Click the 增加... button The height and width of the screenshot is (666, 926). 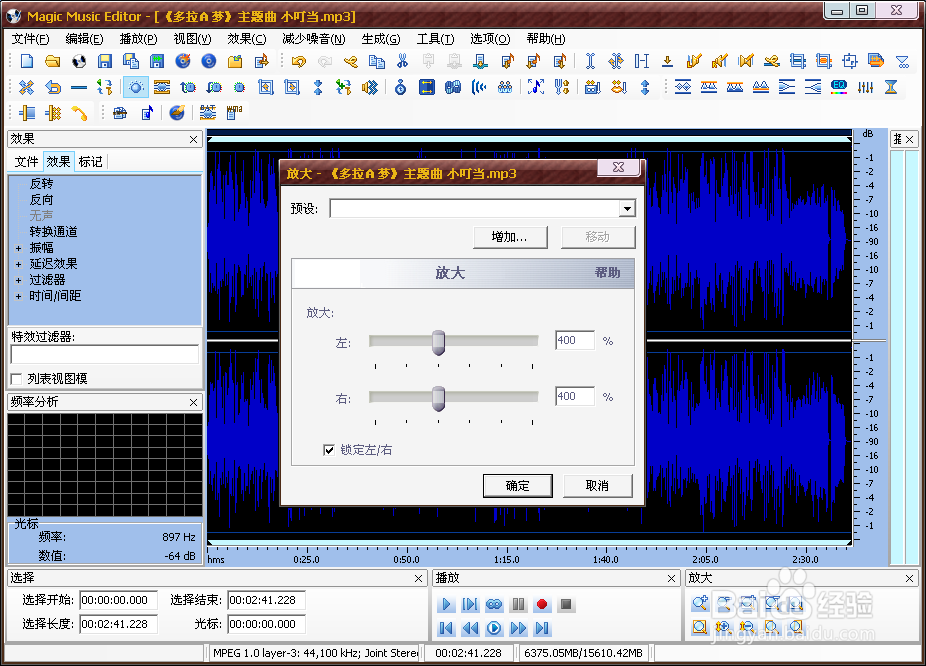(x=510, y=237)
